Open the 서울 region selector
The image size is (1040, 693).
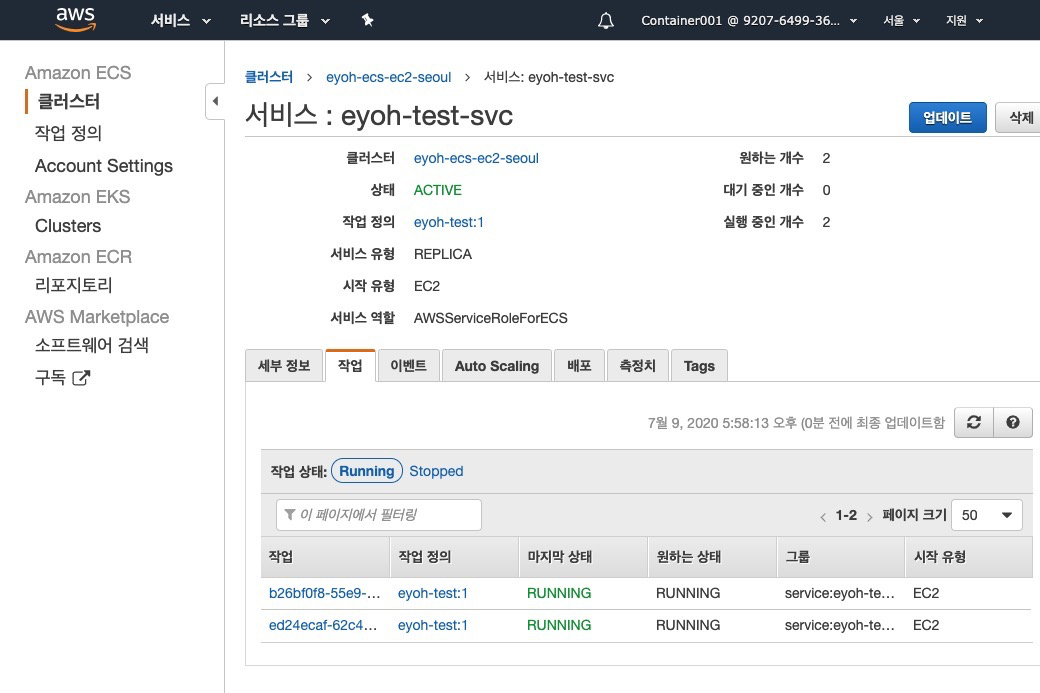point(901,21)
